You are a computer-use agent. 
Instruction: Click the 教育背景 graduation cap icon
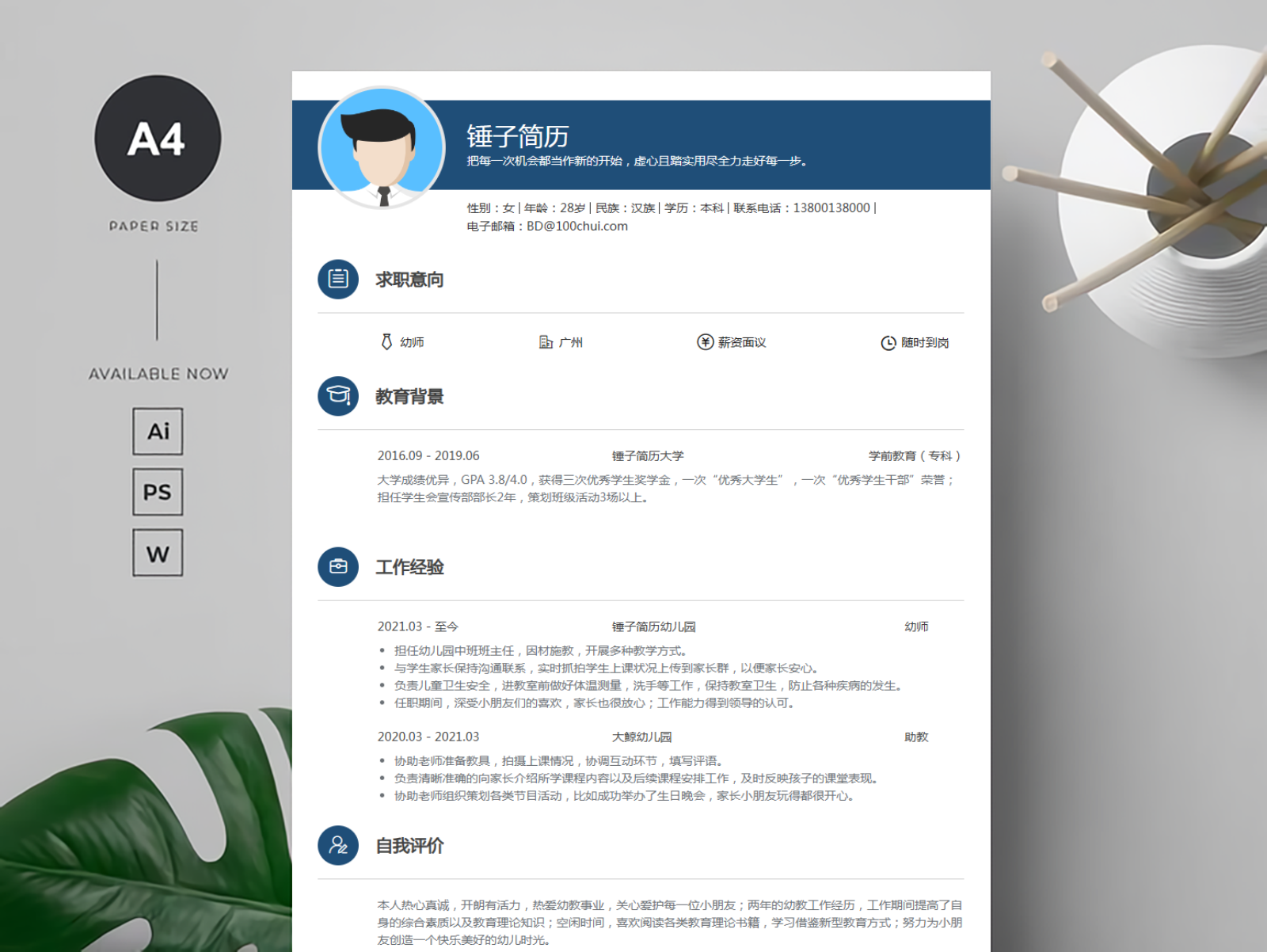[338, 396]
